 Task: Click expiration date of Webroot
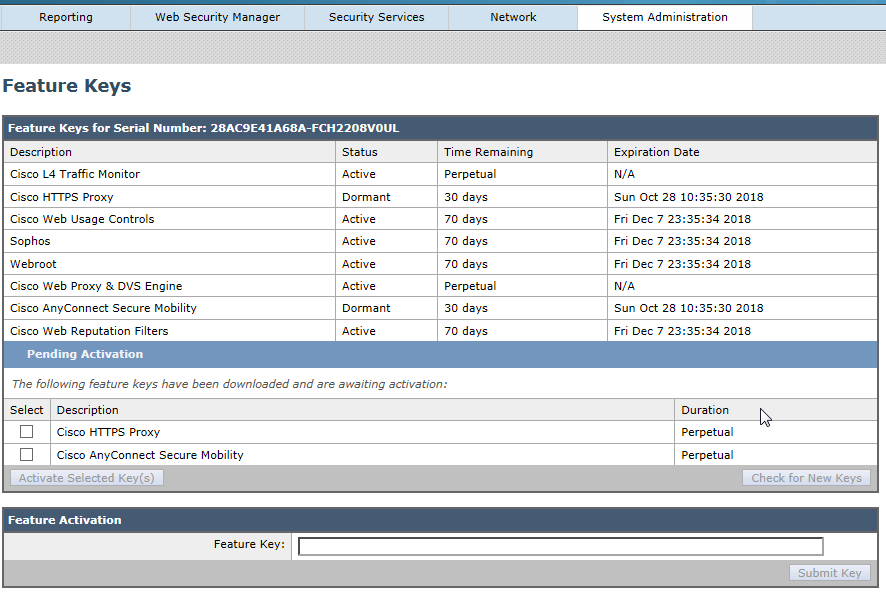tap(683, 264)
